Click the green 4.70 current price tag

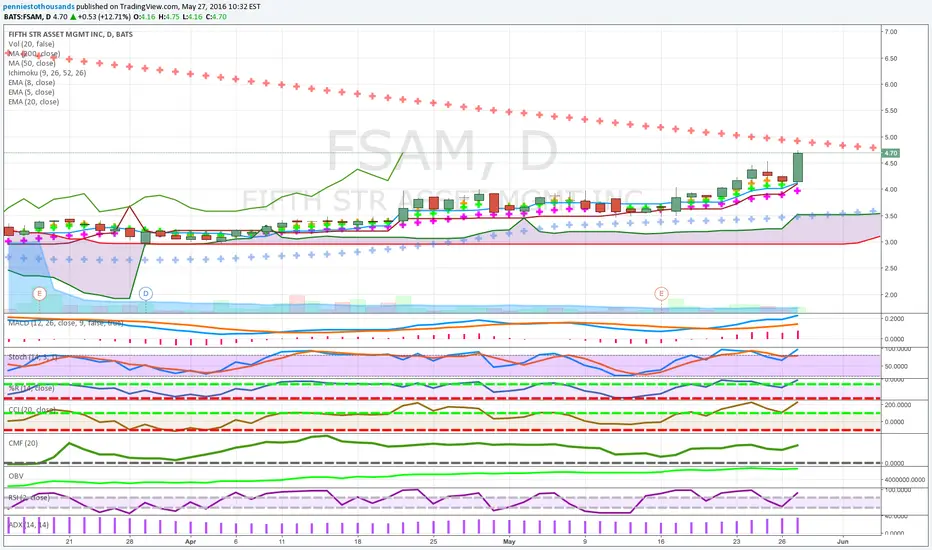coord(890,153)
